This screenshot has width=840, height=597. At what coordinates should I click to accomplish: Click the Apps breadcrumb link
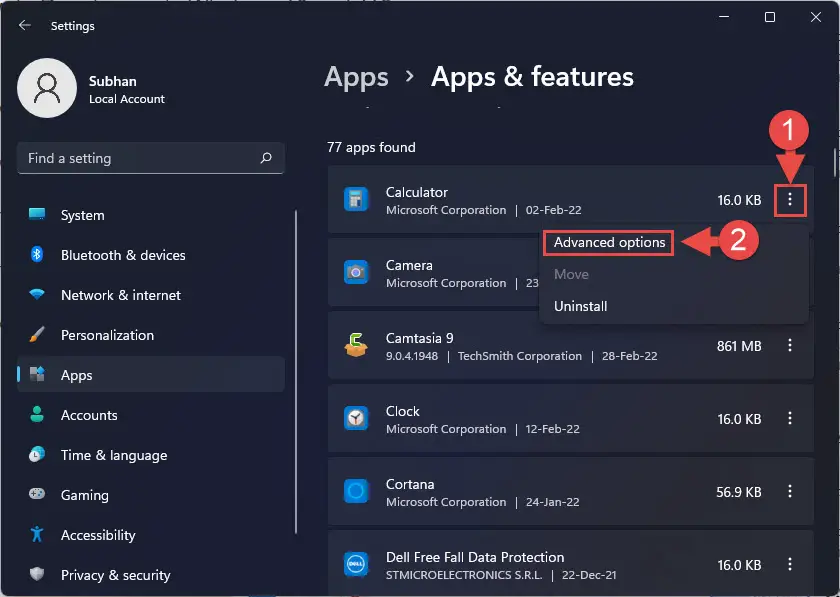[356, 77]
